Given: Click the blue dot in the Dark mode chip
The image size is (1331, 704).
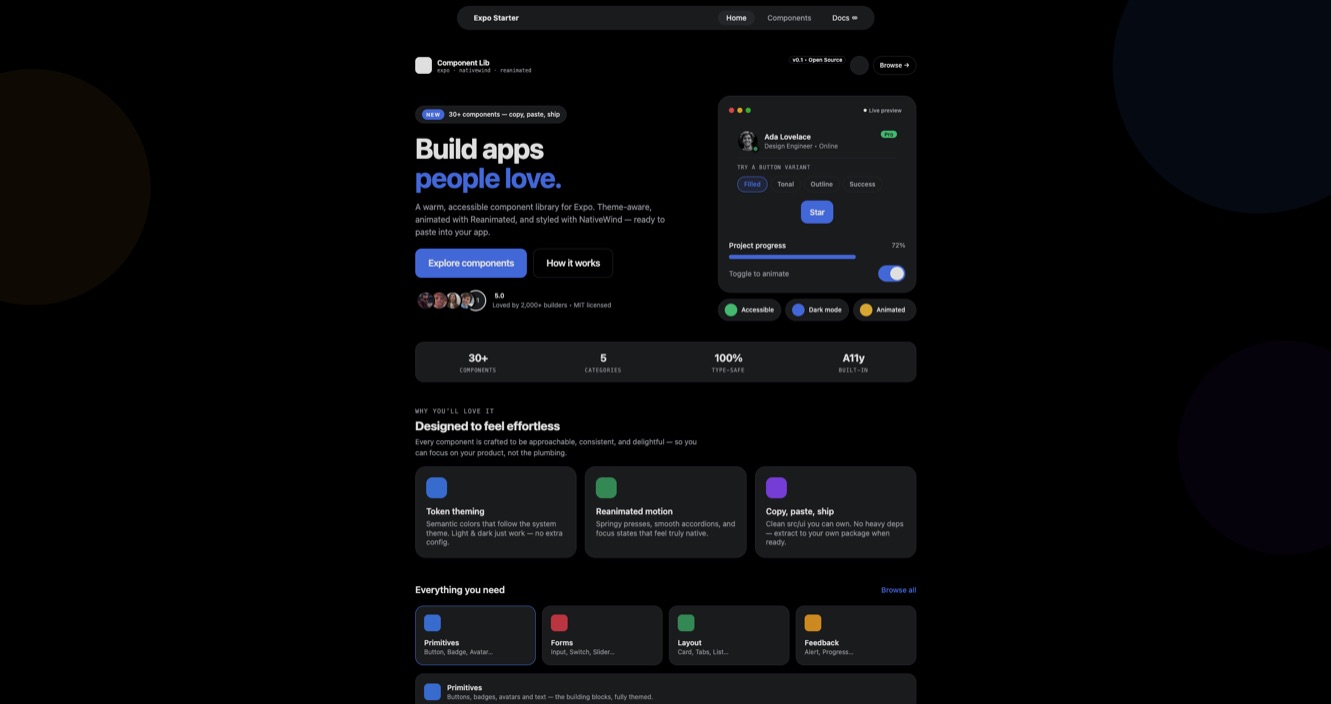Looking at the screenshot, I should (798, 310).
